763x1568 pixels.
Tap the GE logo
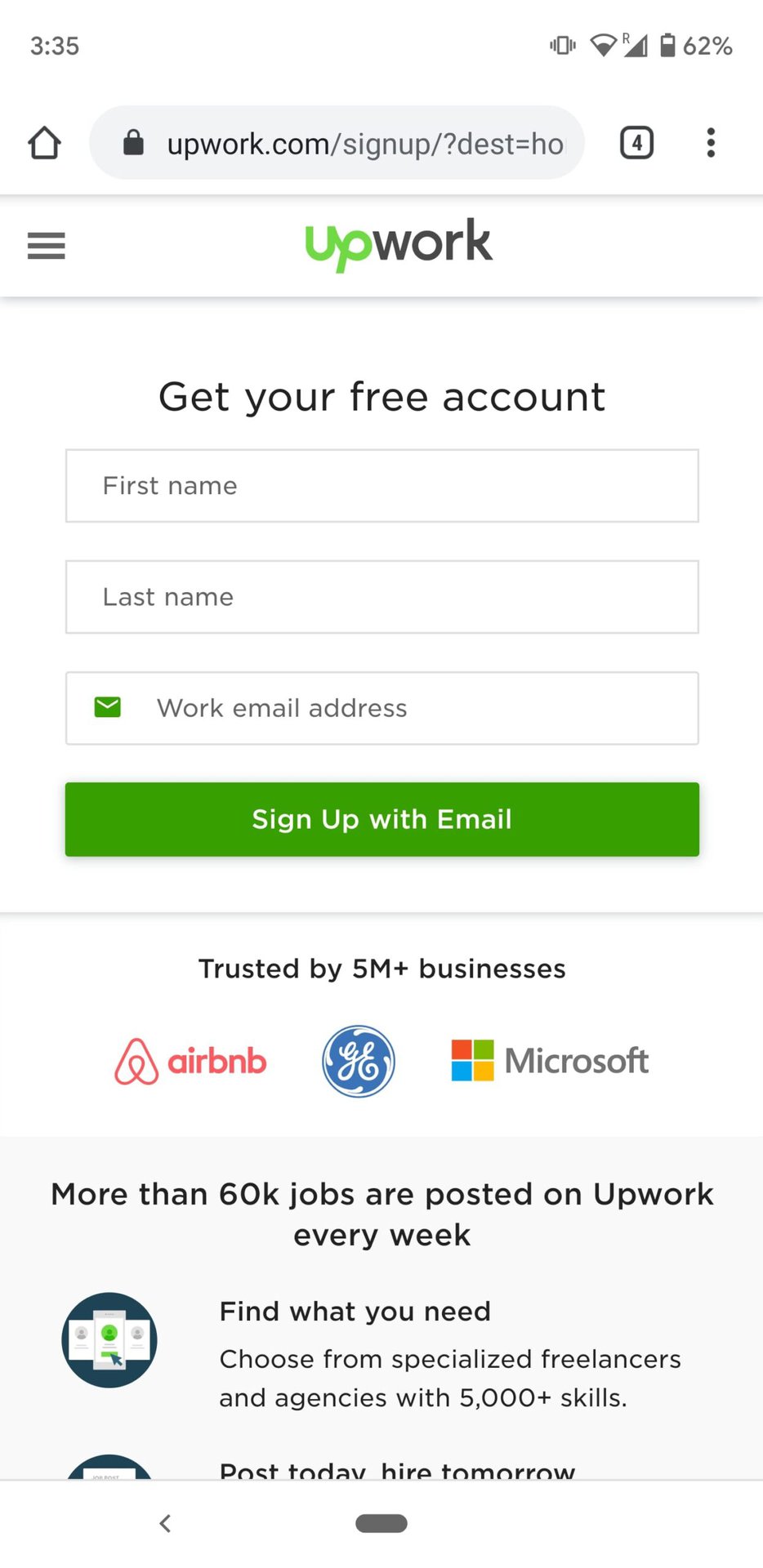click(x=359, y=1062)
